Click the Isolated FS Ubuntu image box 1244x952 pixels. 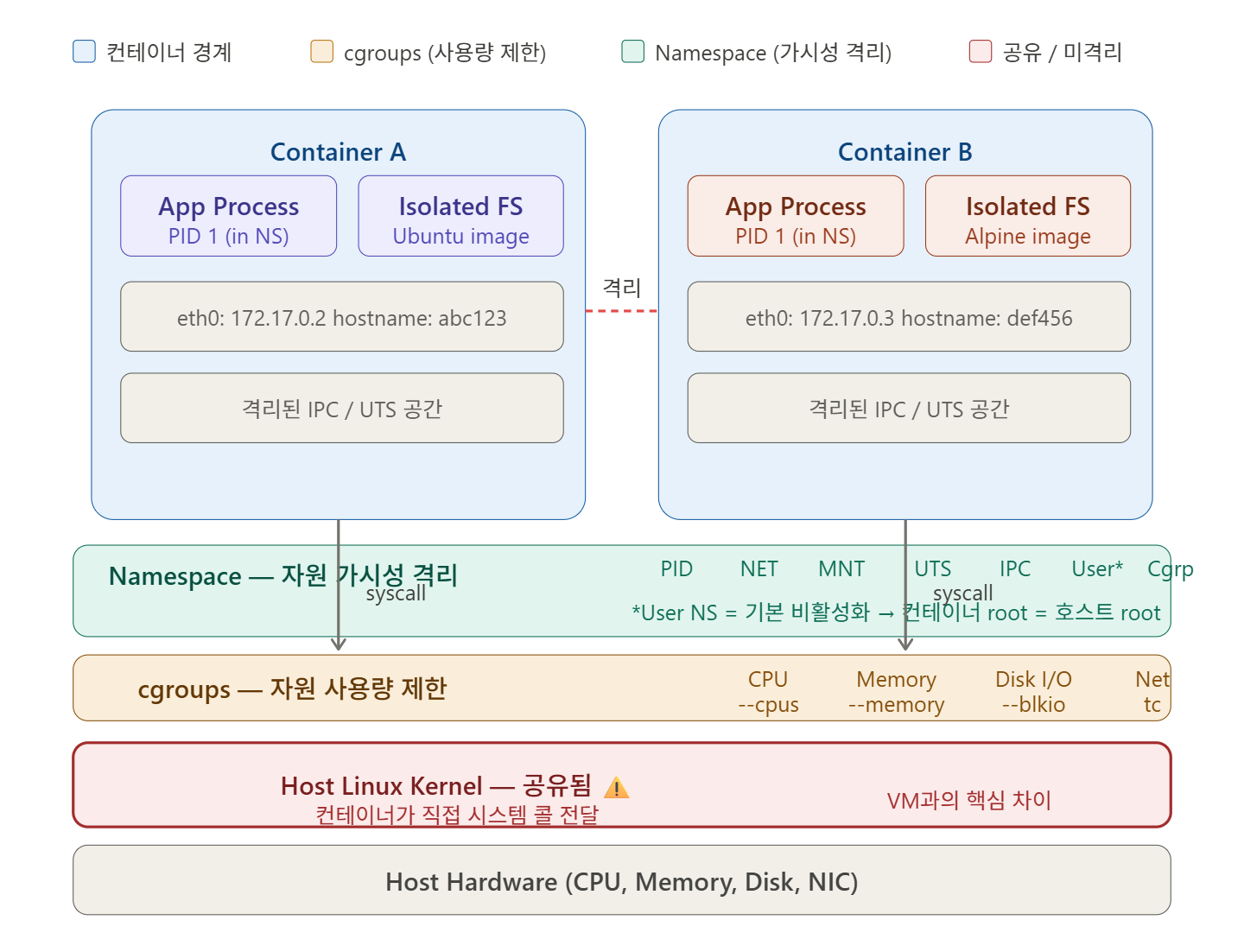coord(460,216)
